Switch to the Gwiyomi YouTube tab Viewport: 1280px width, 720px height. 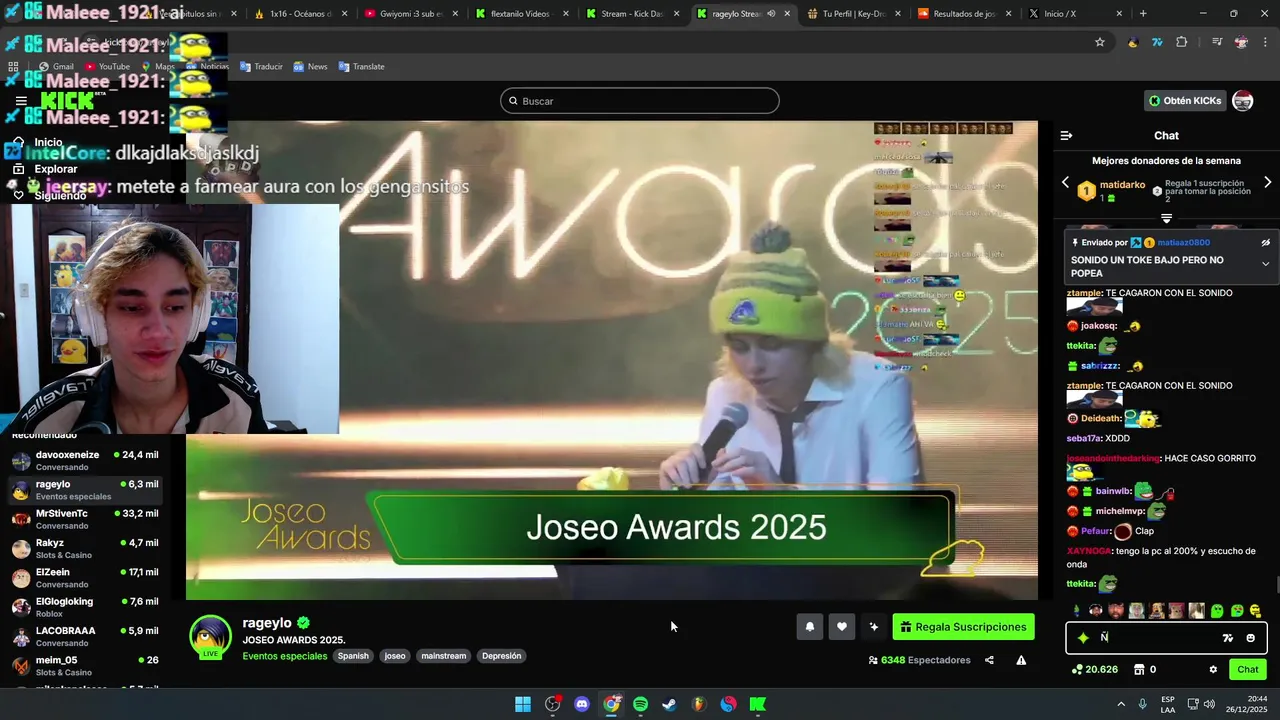(x=412, y=14)
